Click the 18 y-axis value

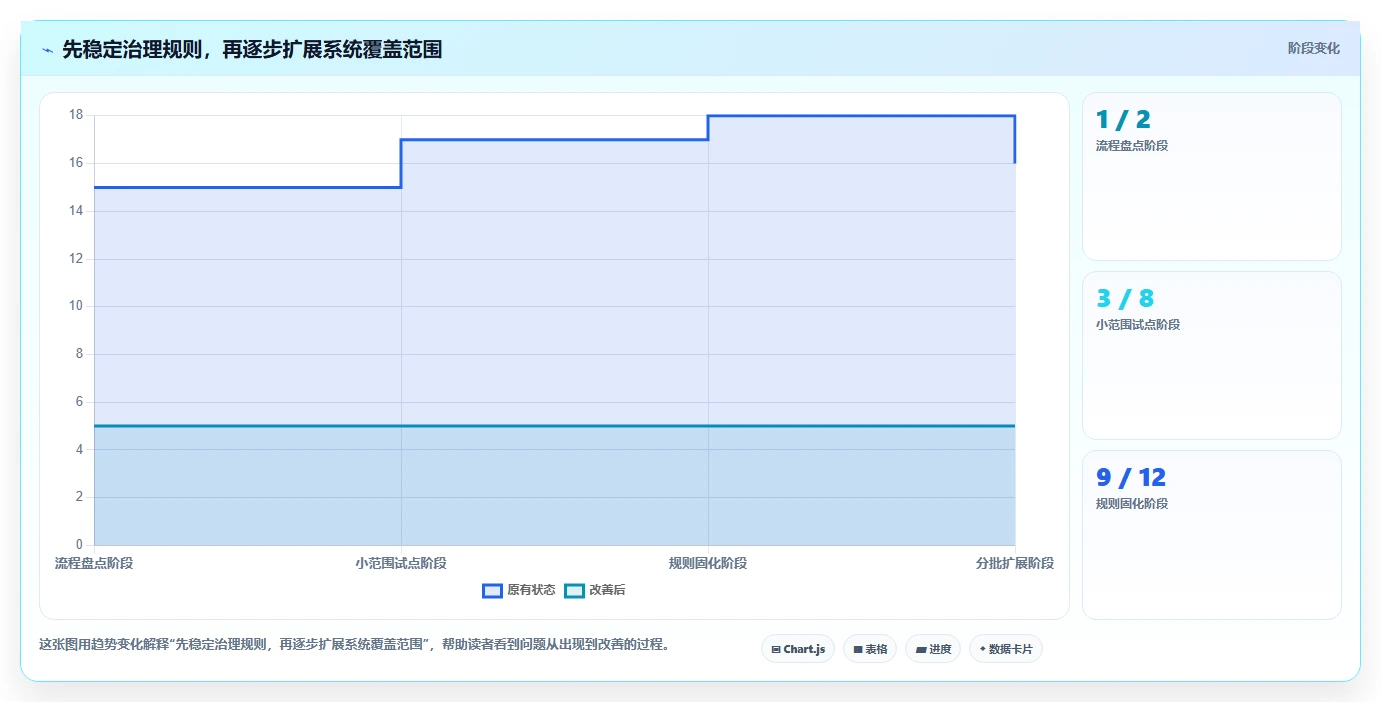point(76,115)
